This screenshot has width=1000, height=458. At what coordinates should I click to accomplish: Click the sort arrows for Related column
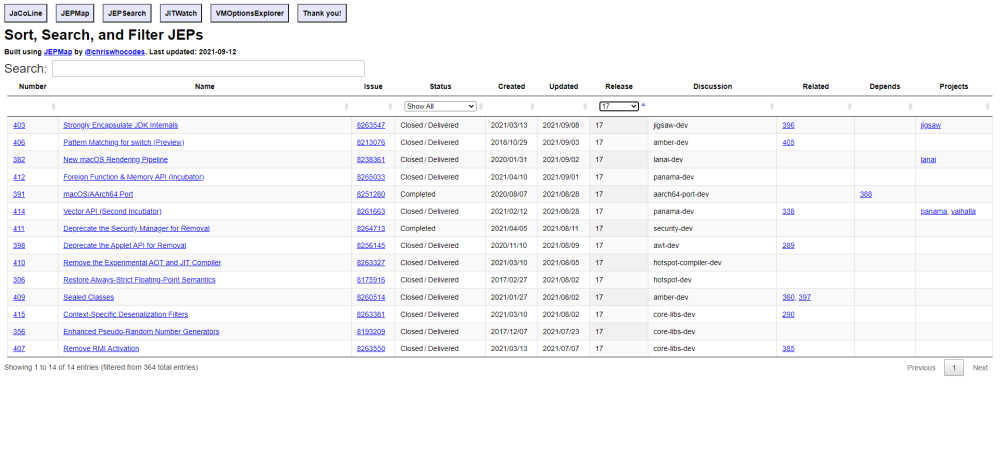[849, 106]
